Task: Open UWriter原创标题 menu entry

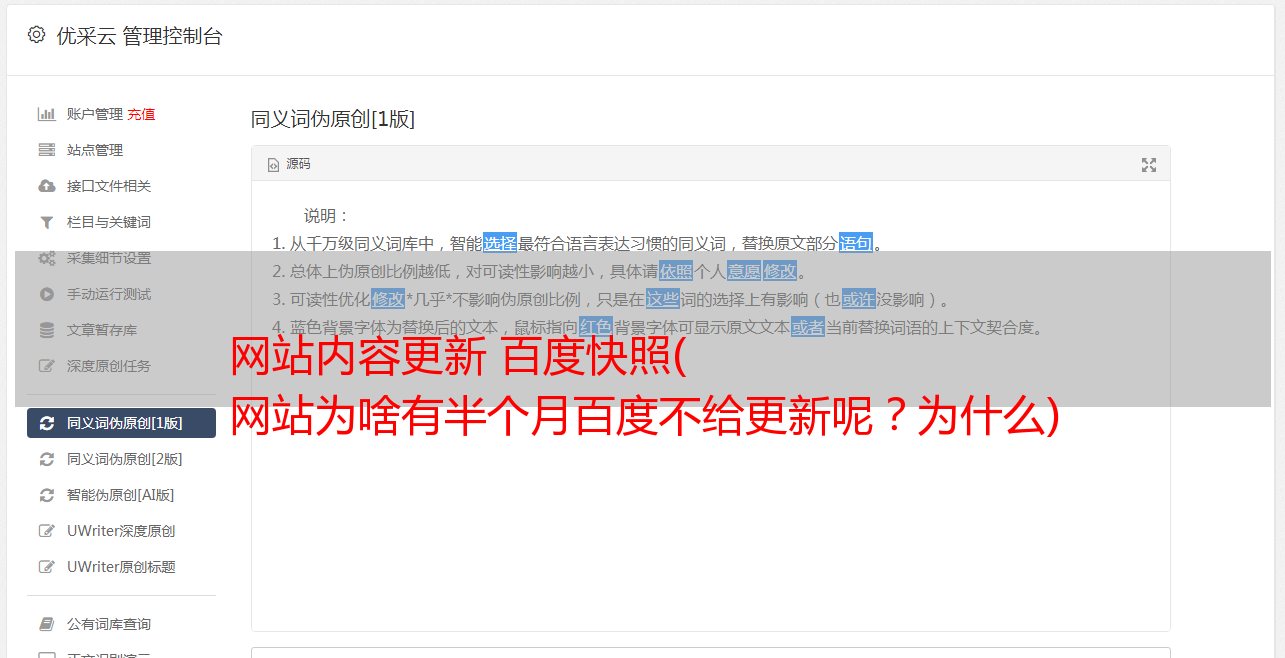Action: [x=121, y=567]
